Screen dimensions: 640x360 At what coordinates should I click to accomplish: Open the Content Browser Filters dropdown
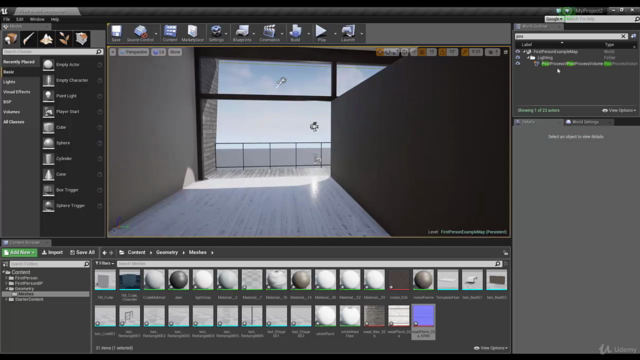105,264
